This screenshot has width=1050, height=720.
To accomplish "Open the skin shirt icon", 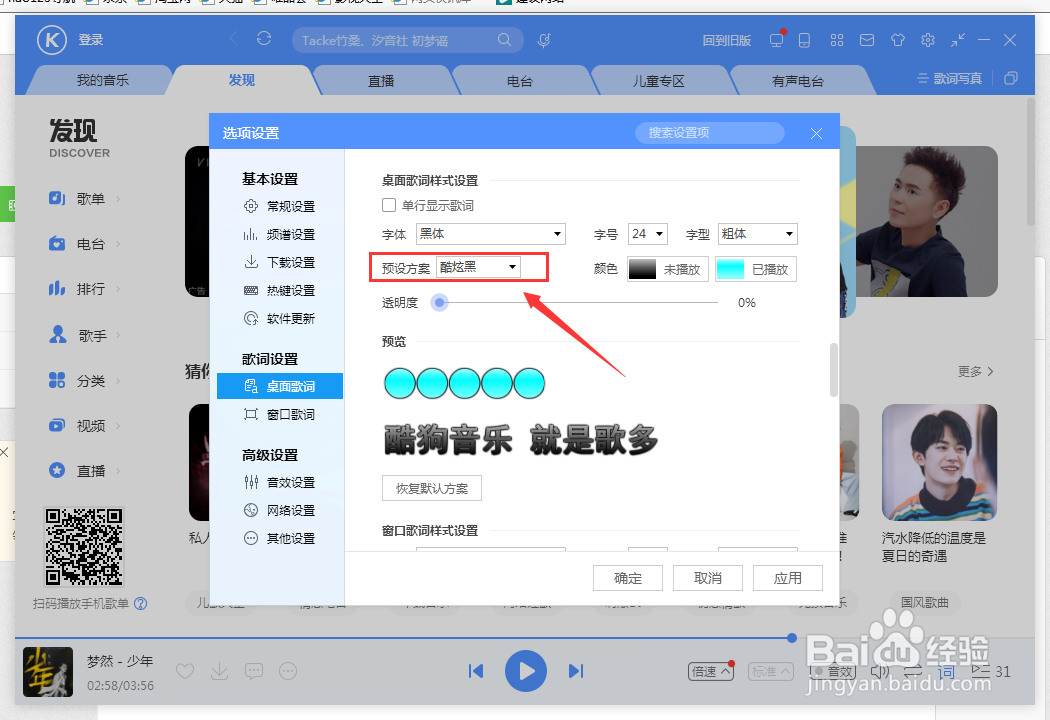I will pyautogui.click(x=897, y=40).
